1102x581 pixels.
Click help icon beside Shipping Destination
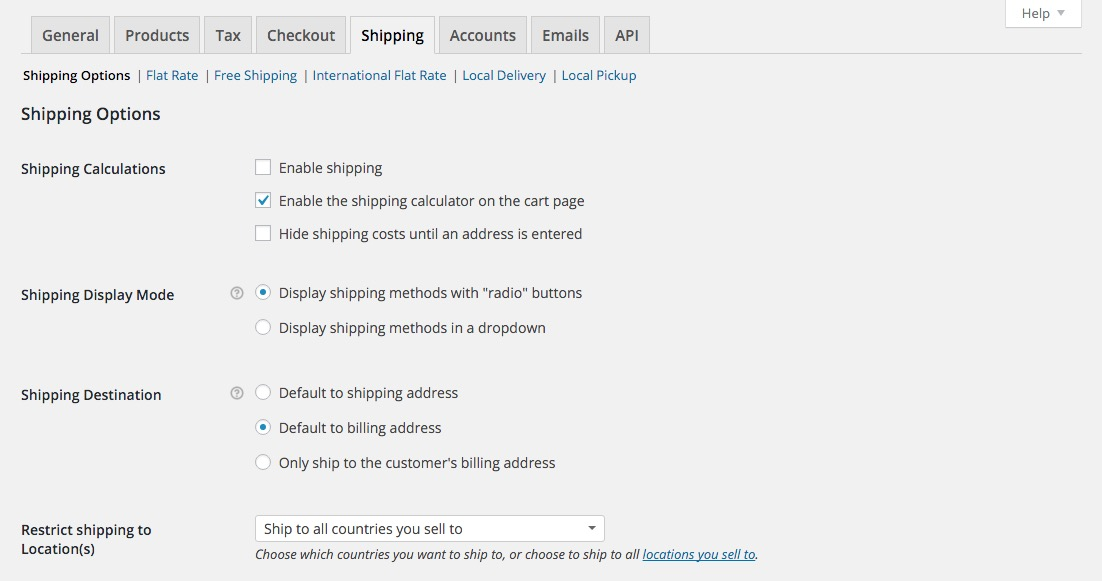pos(237,394)
